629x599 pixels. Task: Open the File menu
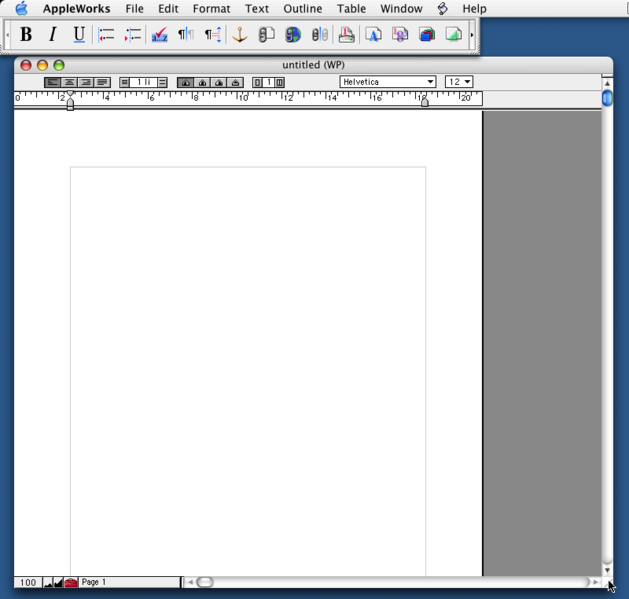pyautogui.click(x=134, y=8)
